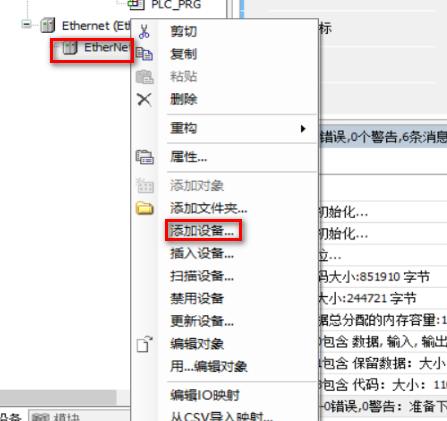447x421 pixels.
Task: Click the yellow folder icon beside 添加文件夹
Action: (145, 208)
